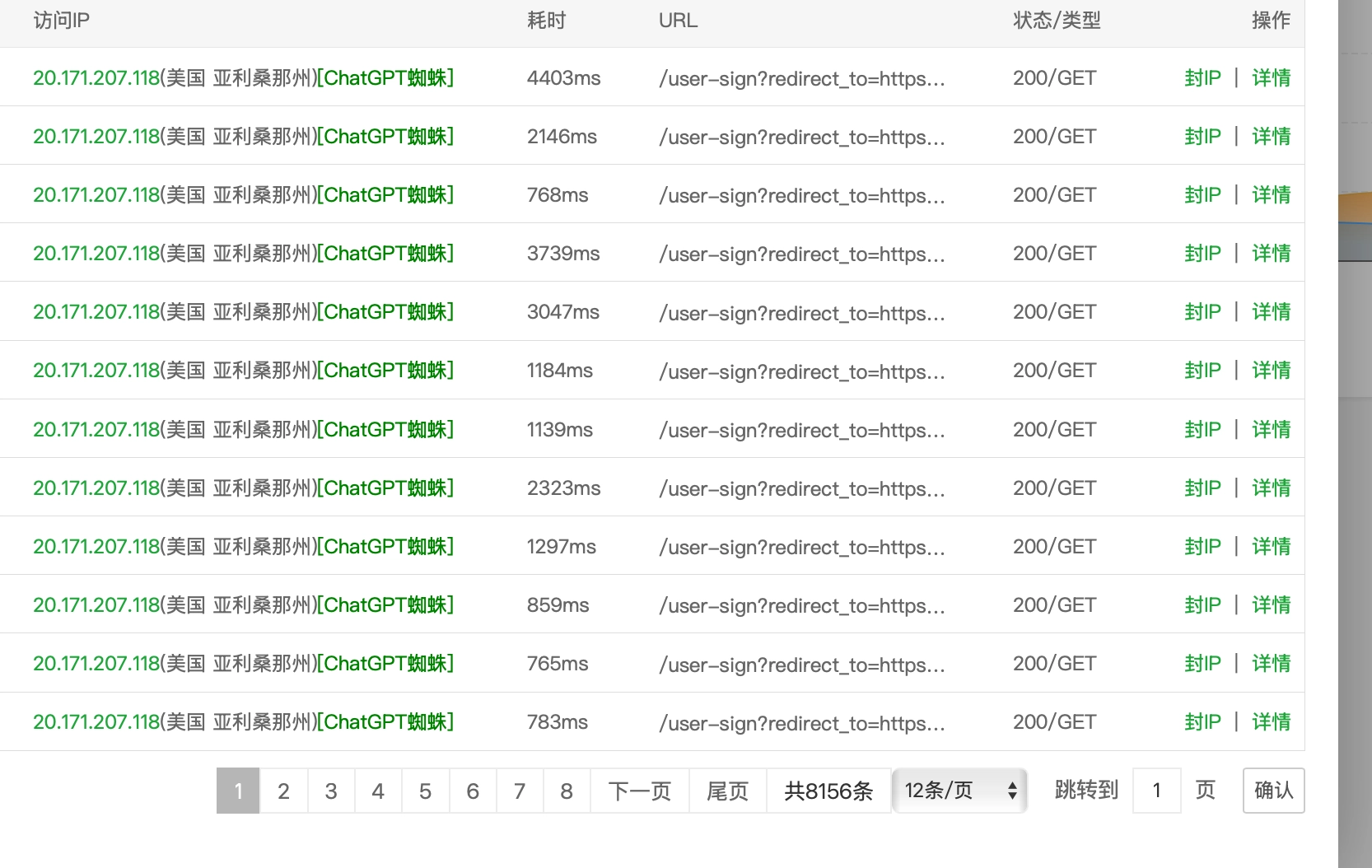Focus the jump-to page number field
The height and width of the screenshot is (868, 1372).
coord(1157,791)
